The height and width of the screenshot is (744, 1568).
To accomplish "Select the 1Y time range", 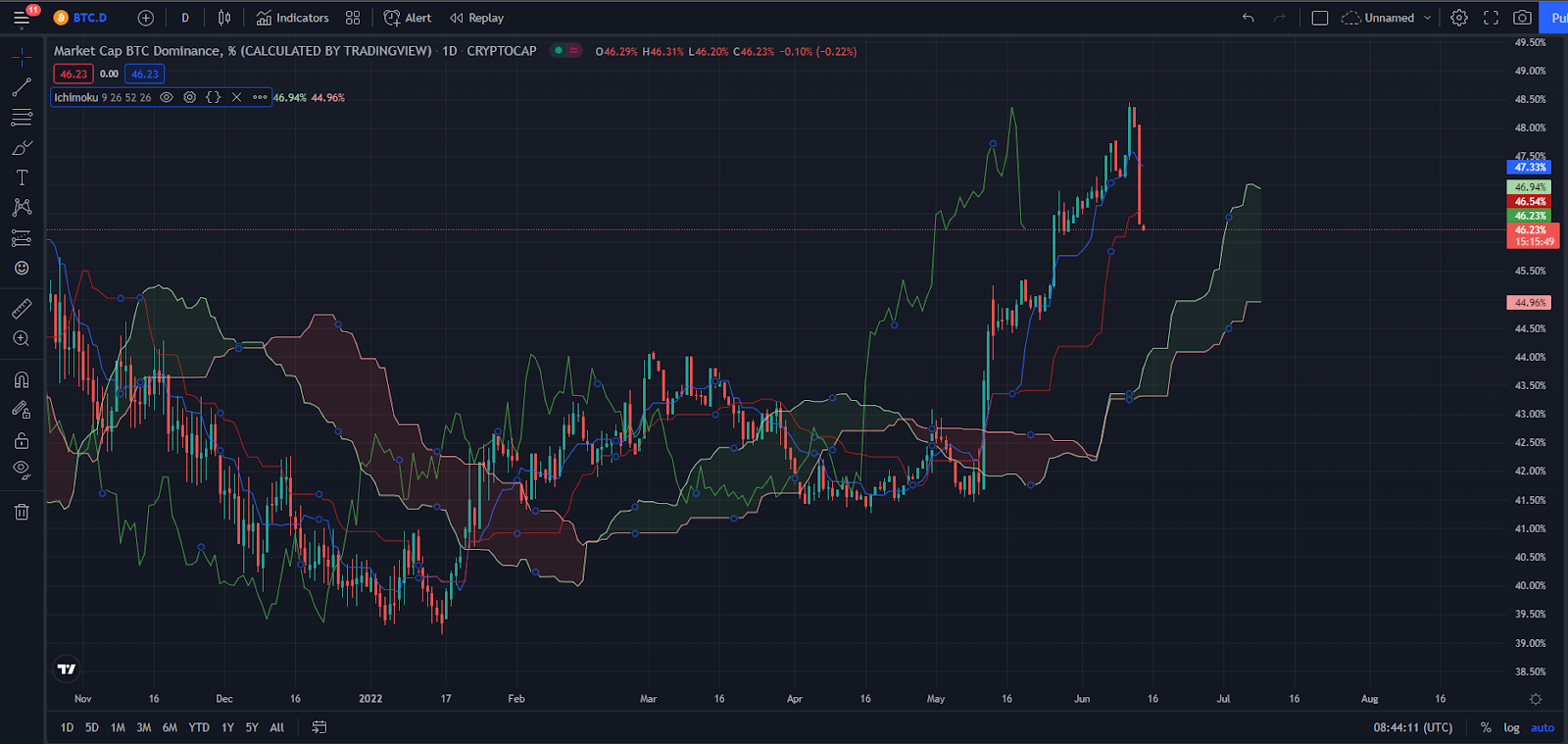I will tap(227, 727).
